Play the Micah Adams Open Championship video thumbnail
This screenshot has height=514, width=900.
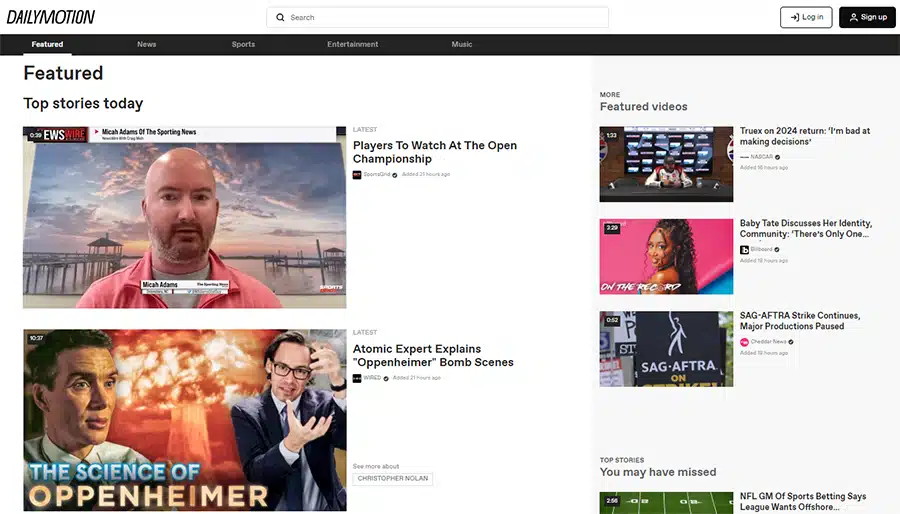coord(185,217)
